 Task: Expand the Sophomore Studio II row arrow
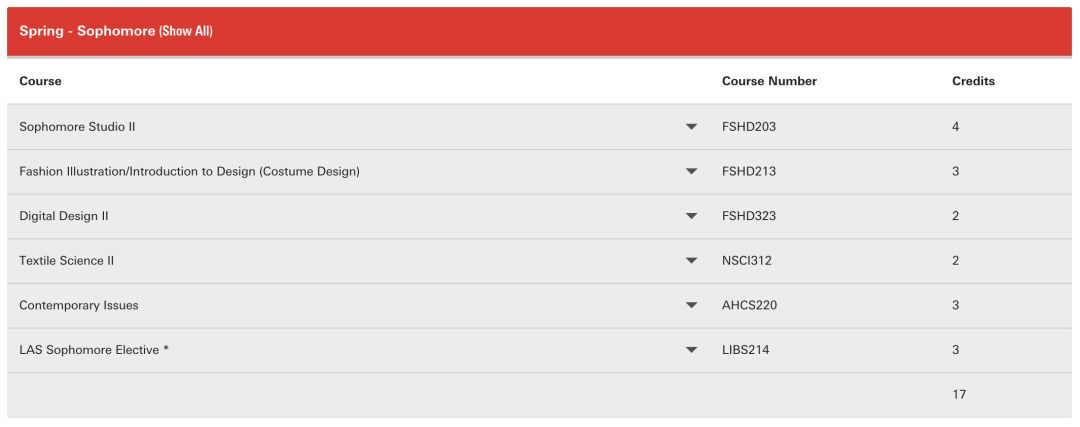pos(691,127)
